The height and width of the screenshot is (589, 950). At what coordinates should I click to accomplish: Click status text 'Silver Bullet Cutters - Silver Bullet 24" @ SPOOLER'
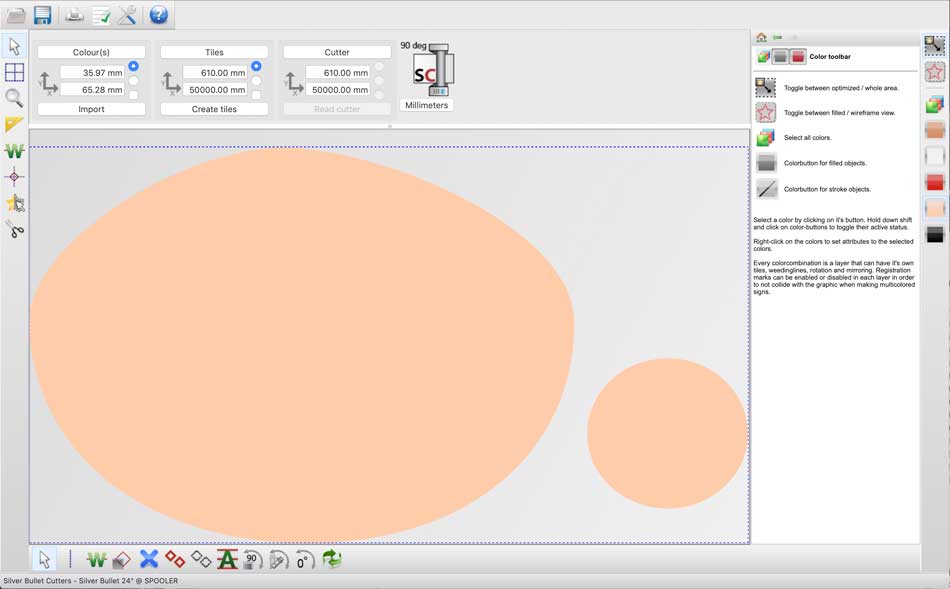(91, 581)
